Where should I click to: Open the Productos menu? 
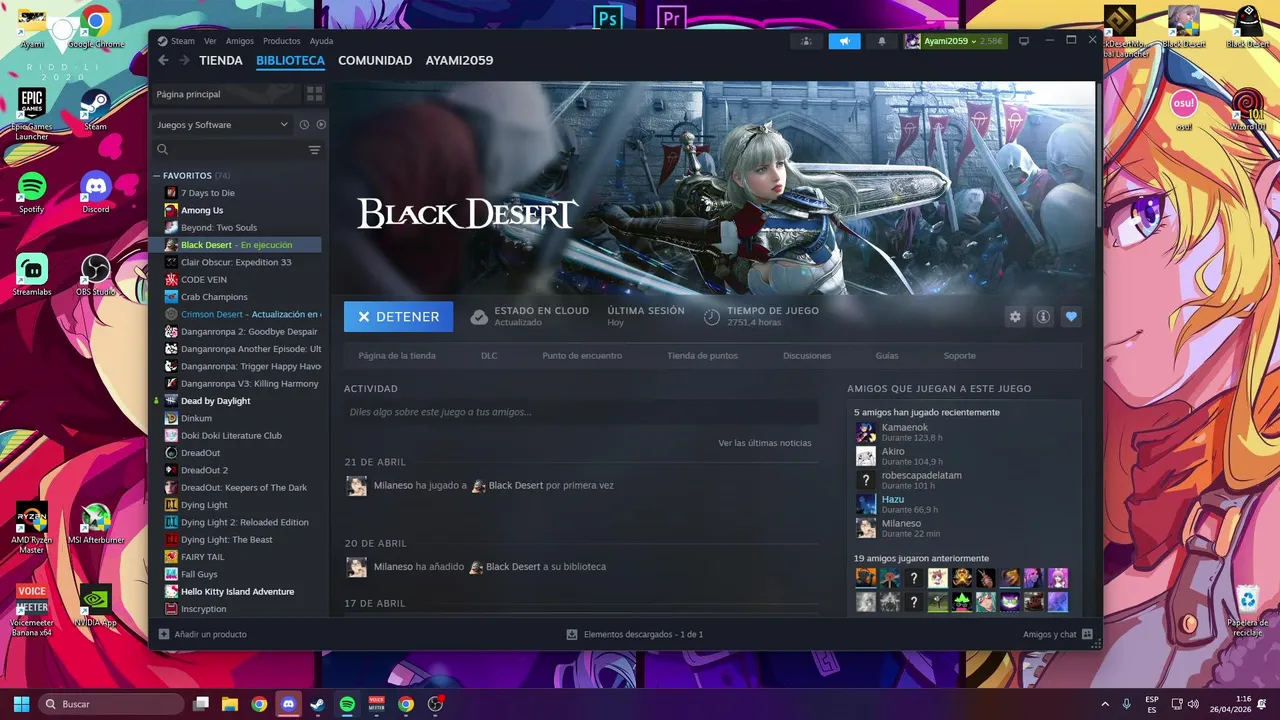(x=282, y=41)
